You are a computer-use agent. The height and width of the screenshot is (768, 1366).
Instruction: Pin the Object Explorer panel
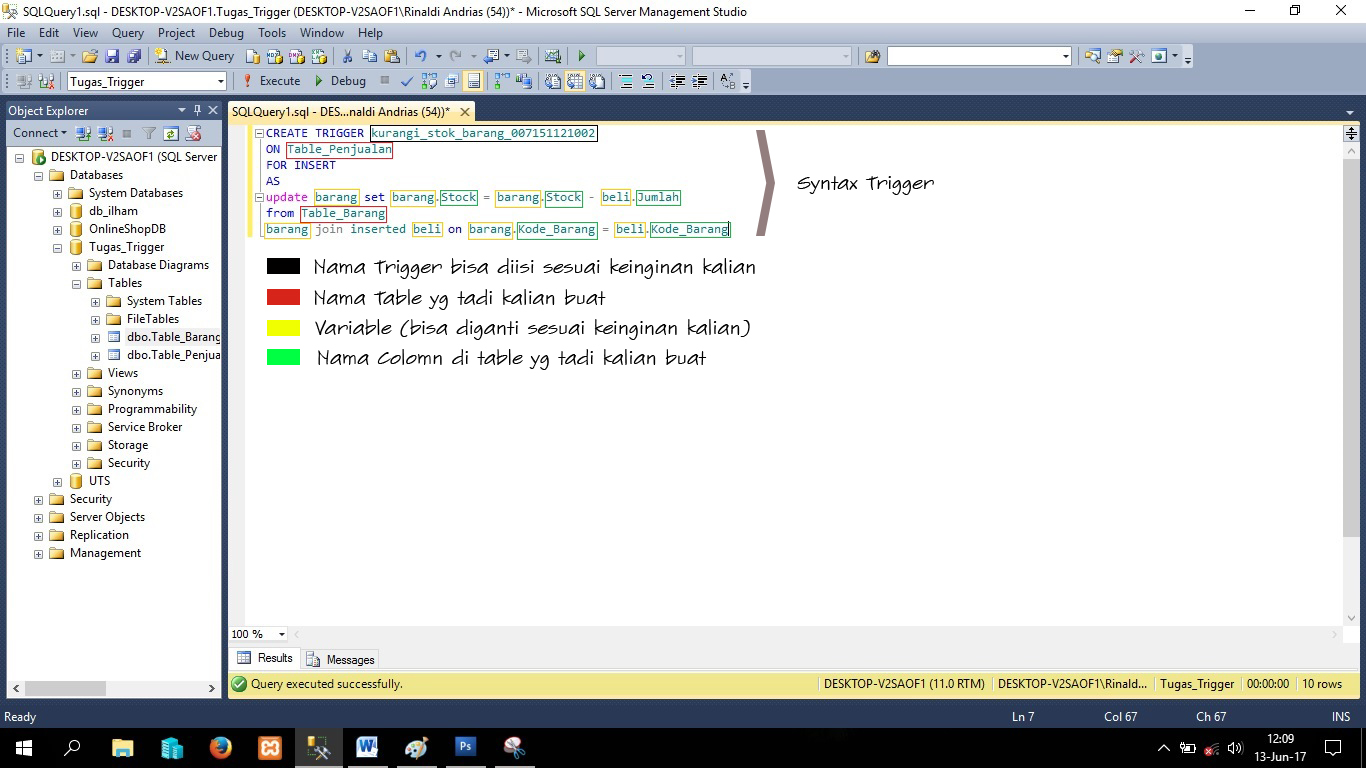pyautogui.click(x=198, y=110)
